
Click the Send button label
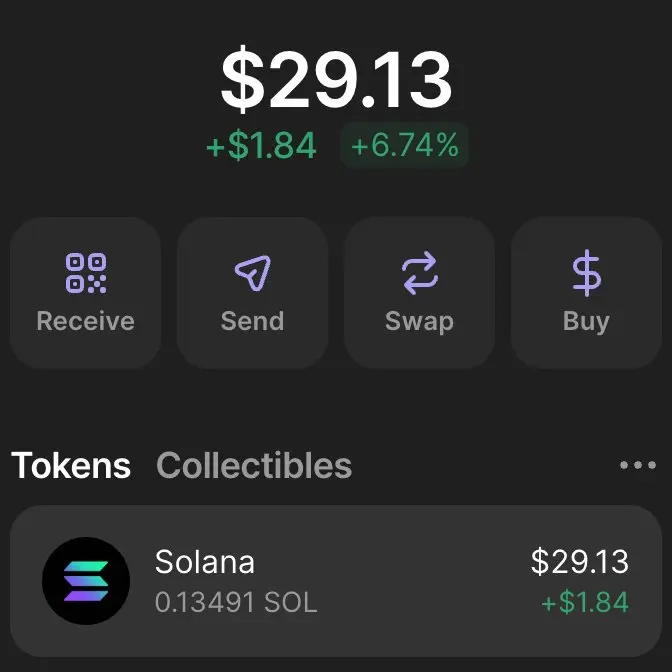click(253, 321)
